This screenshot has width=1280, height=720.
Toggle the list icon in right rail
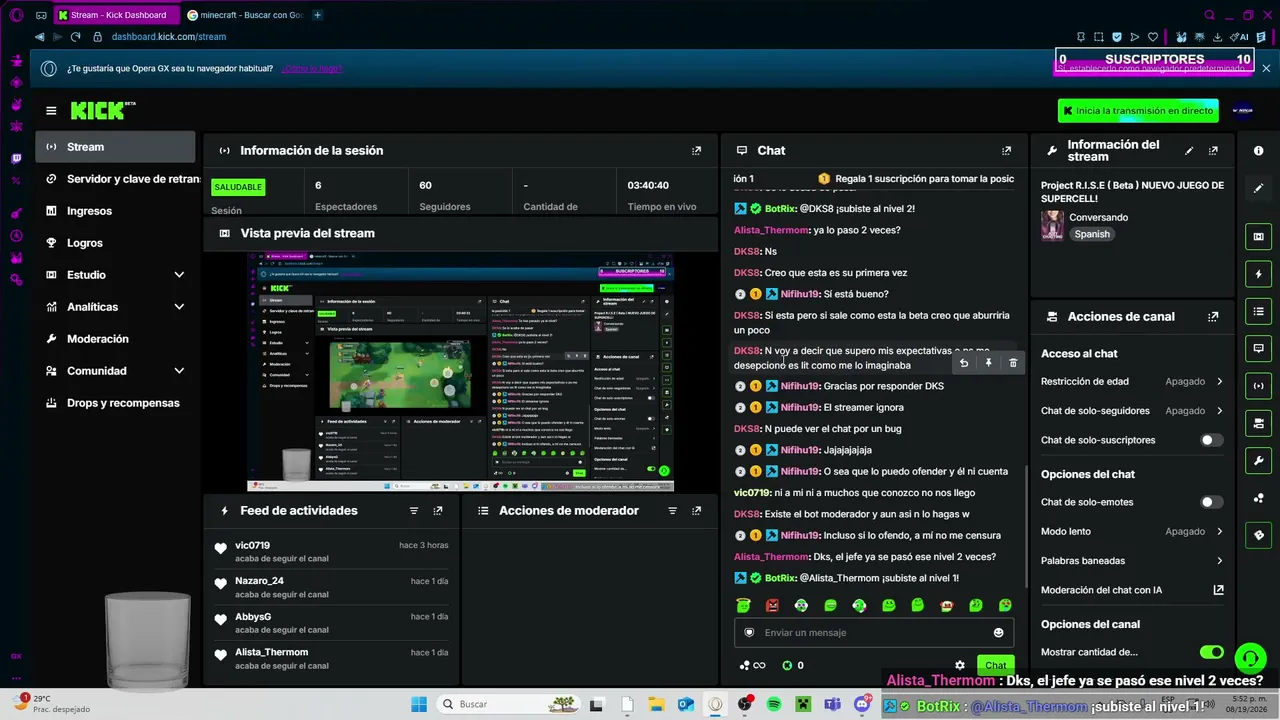pos(1259,312)
